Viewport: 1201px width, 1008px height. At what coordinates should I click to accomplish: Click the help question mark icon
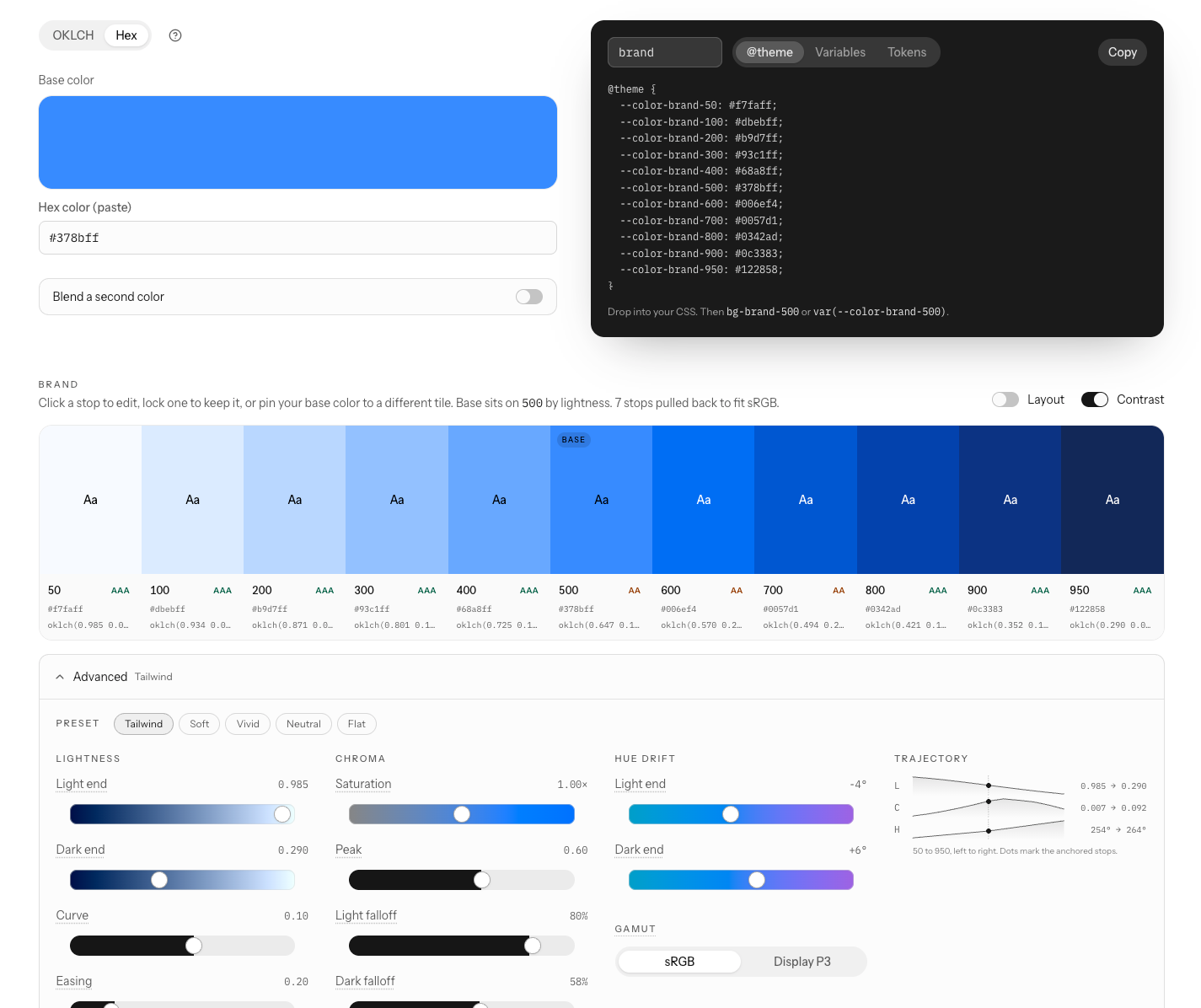click(175, 35)
